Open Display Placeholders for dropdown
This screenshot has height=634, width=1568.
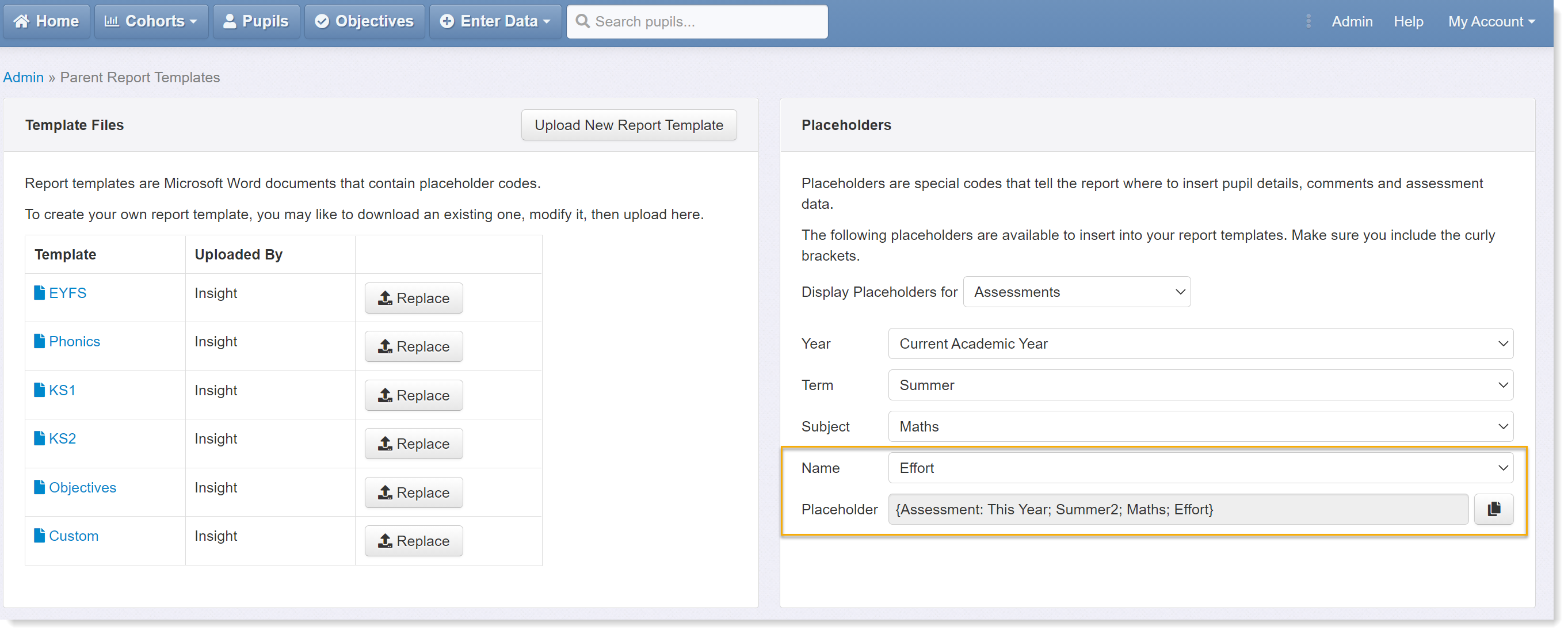point(1077,292)
